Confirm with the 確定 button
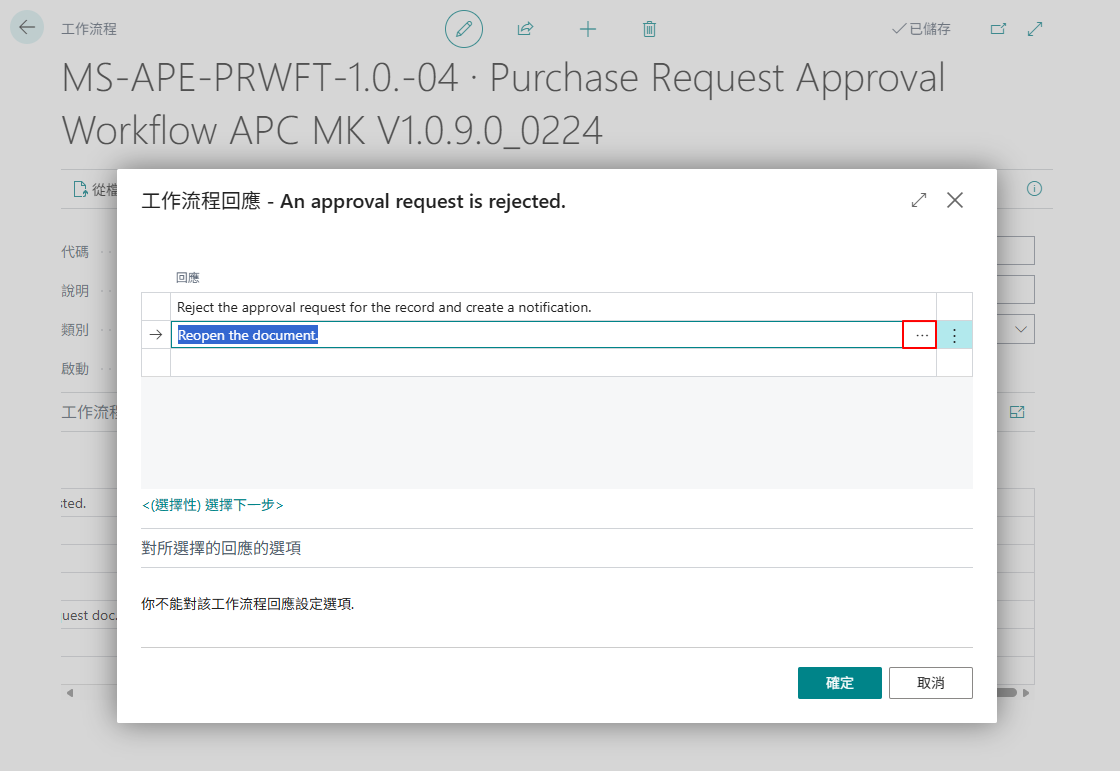This screenshot has width=1120, height=771. (x=839, y=682)
